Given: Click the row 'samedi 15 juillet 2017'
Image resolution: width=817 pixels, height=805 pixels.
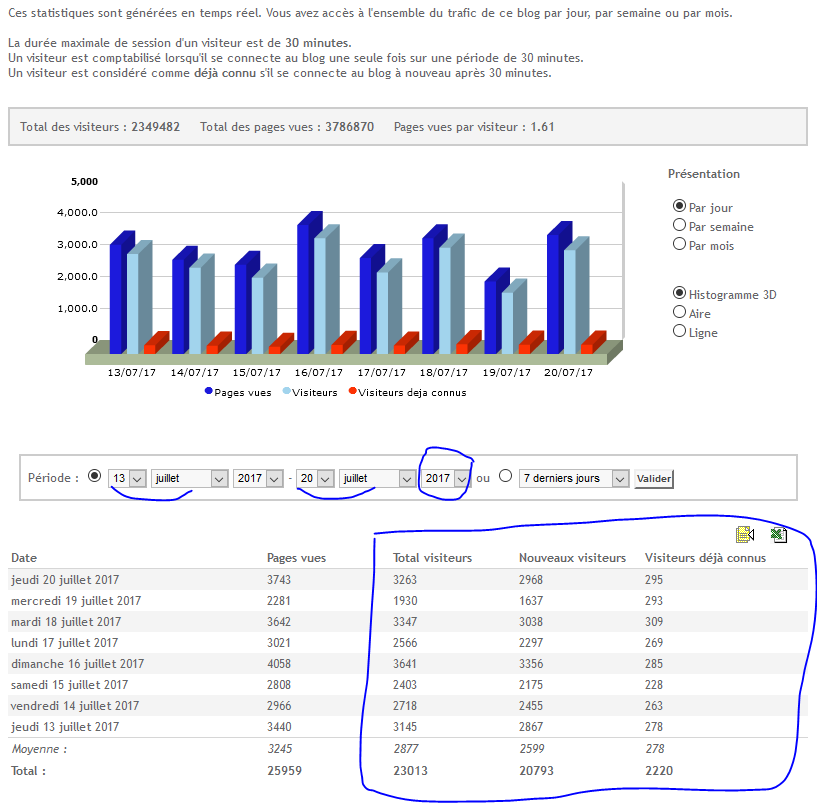Looking at the screenshot, I should point(408,685).
